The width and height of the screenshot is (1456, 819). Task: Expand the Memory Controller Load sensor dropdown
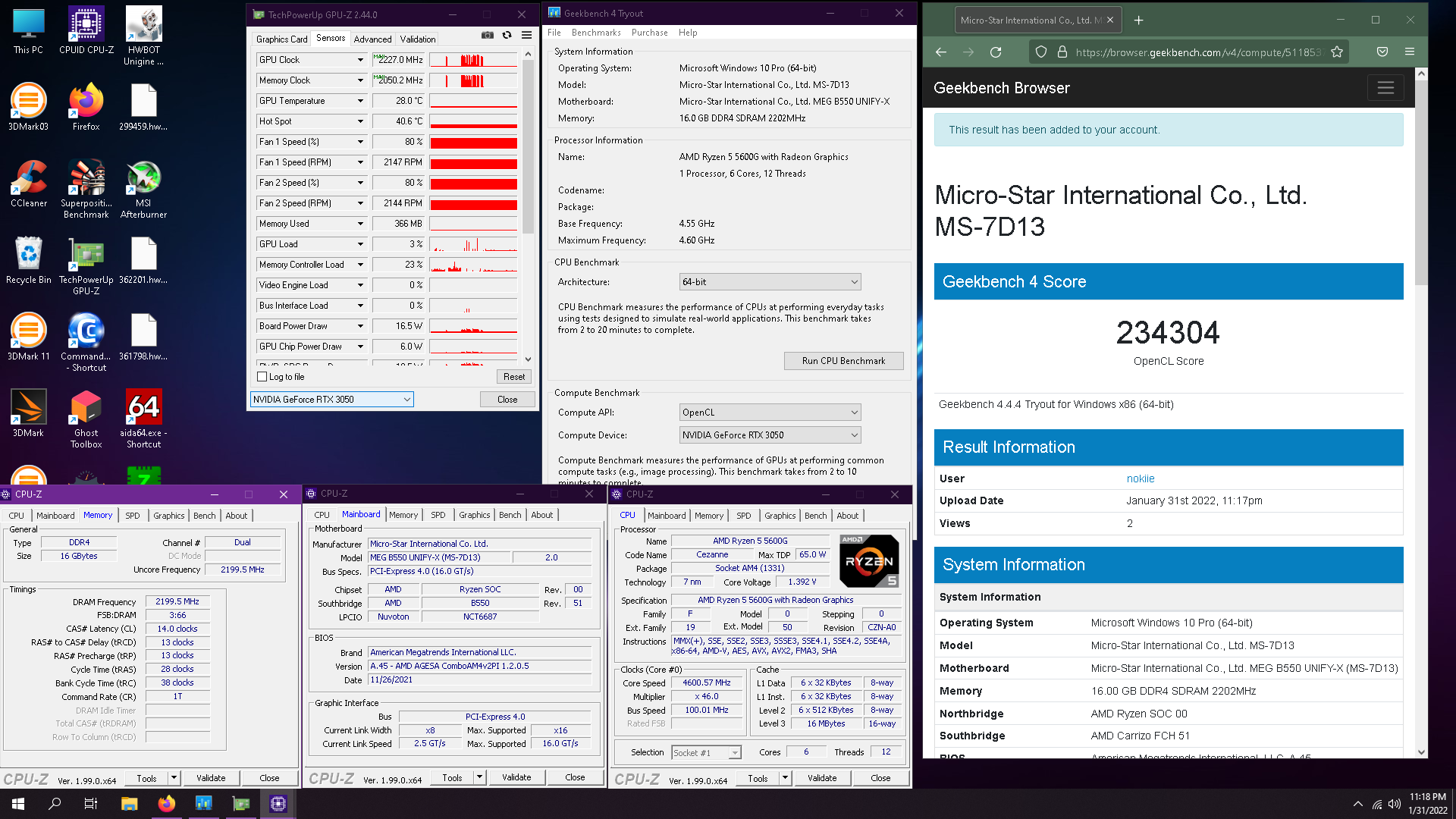pos(360,265)
